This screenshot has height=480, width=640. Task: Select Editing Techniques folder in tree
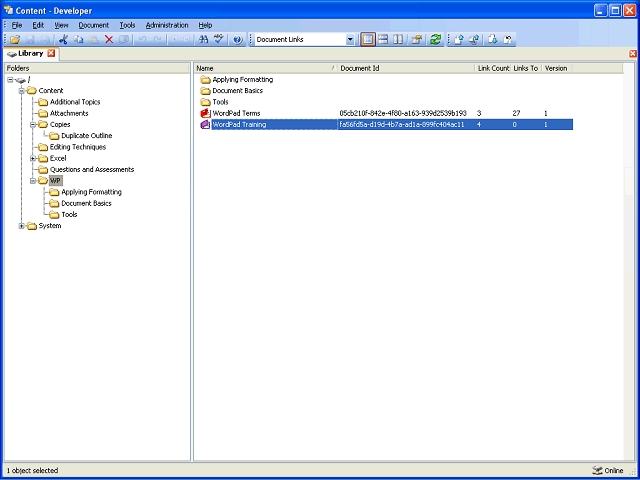(x=78, y=147)
